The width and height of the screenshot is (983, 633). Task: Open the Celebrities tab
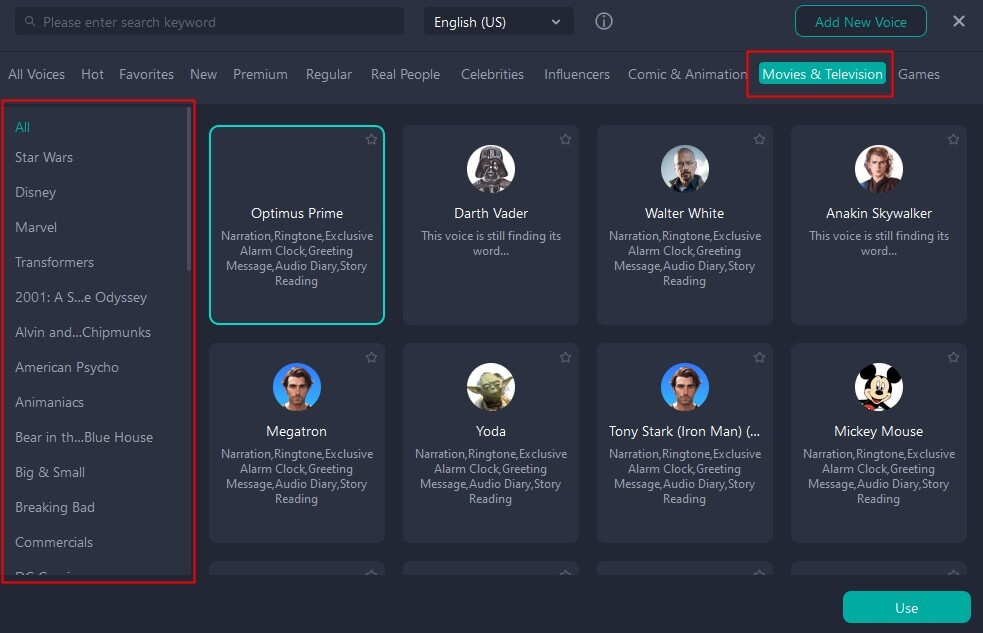[x=492, y=74]
